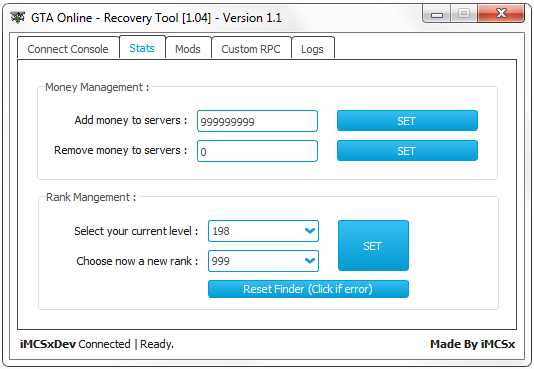The image size is (534, 369).
Task: Click SET button for Add money
Action: pos(407,121)
